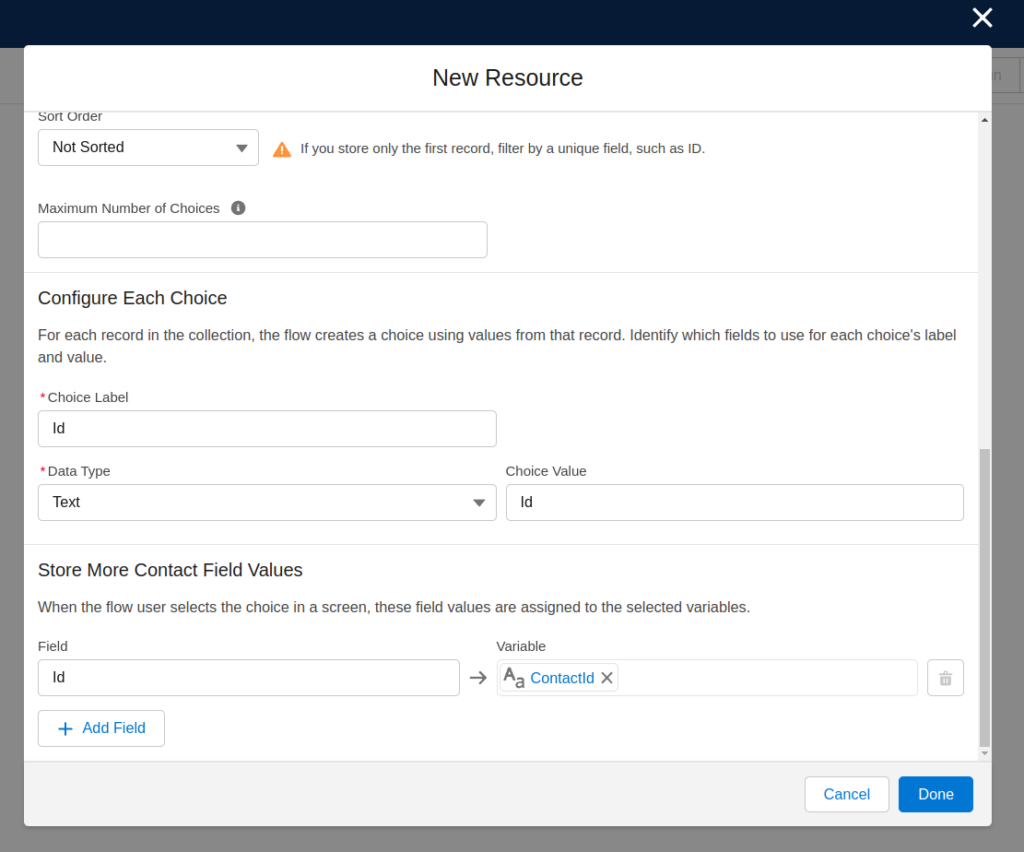
Task: Open the Data Type dropdown
Action: click(x=267, y=502)
